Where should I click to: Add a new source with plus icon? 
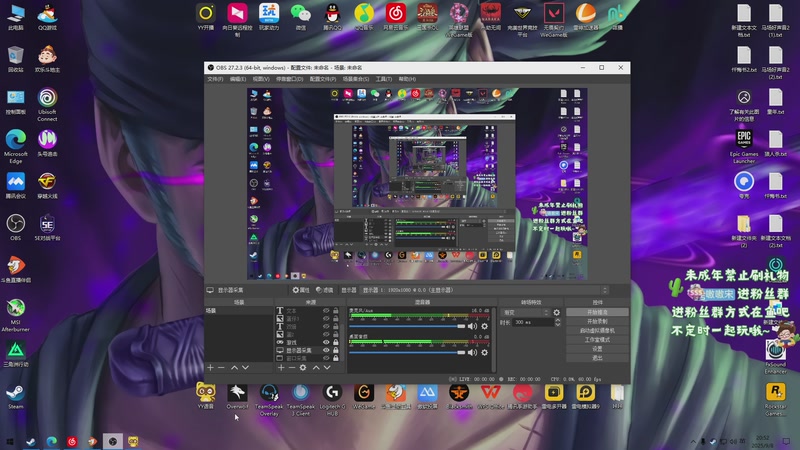(x=281, y=367)
